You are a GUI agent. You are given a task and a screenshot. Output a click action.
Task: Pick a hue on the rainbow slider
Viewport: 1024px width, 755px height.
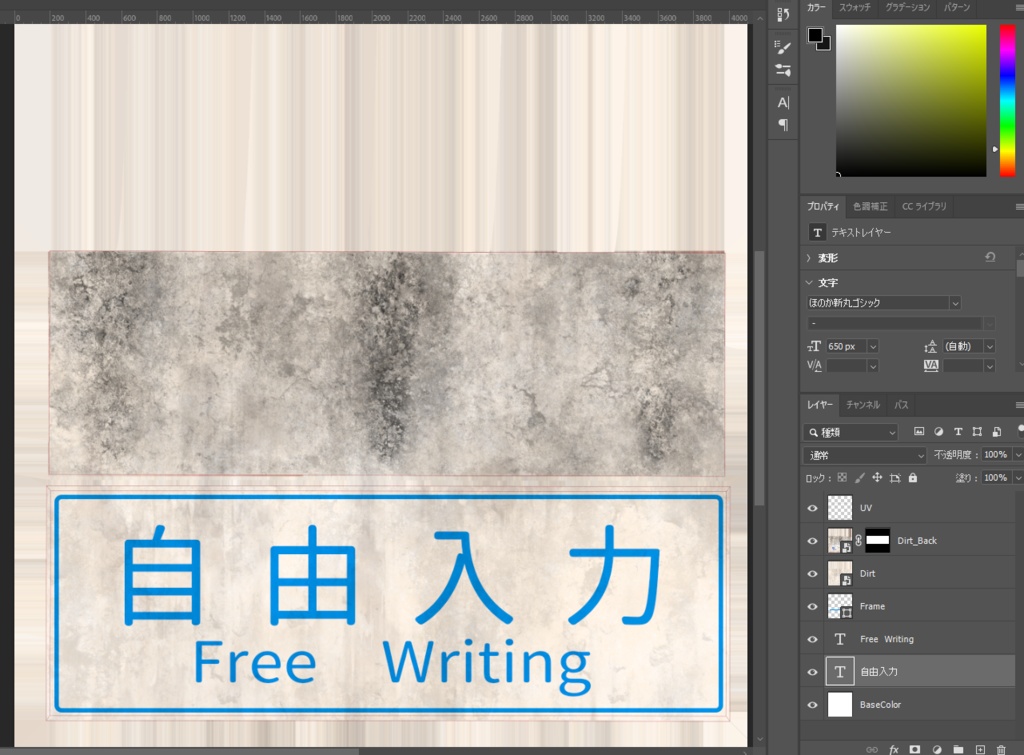(x=1008, y=101)
